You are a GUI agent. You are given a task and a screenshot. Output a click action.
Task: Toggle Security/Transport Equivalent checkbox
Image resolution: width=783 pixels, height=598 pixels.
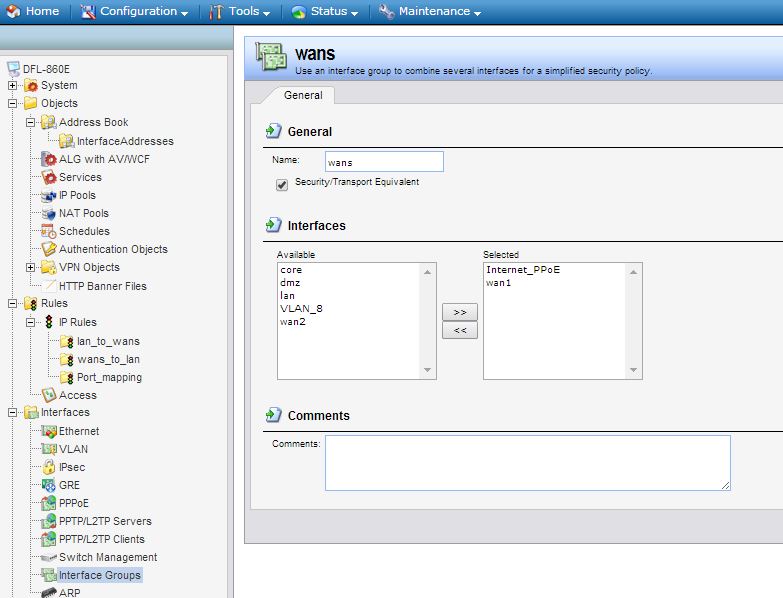click(x=282, y=185)
